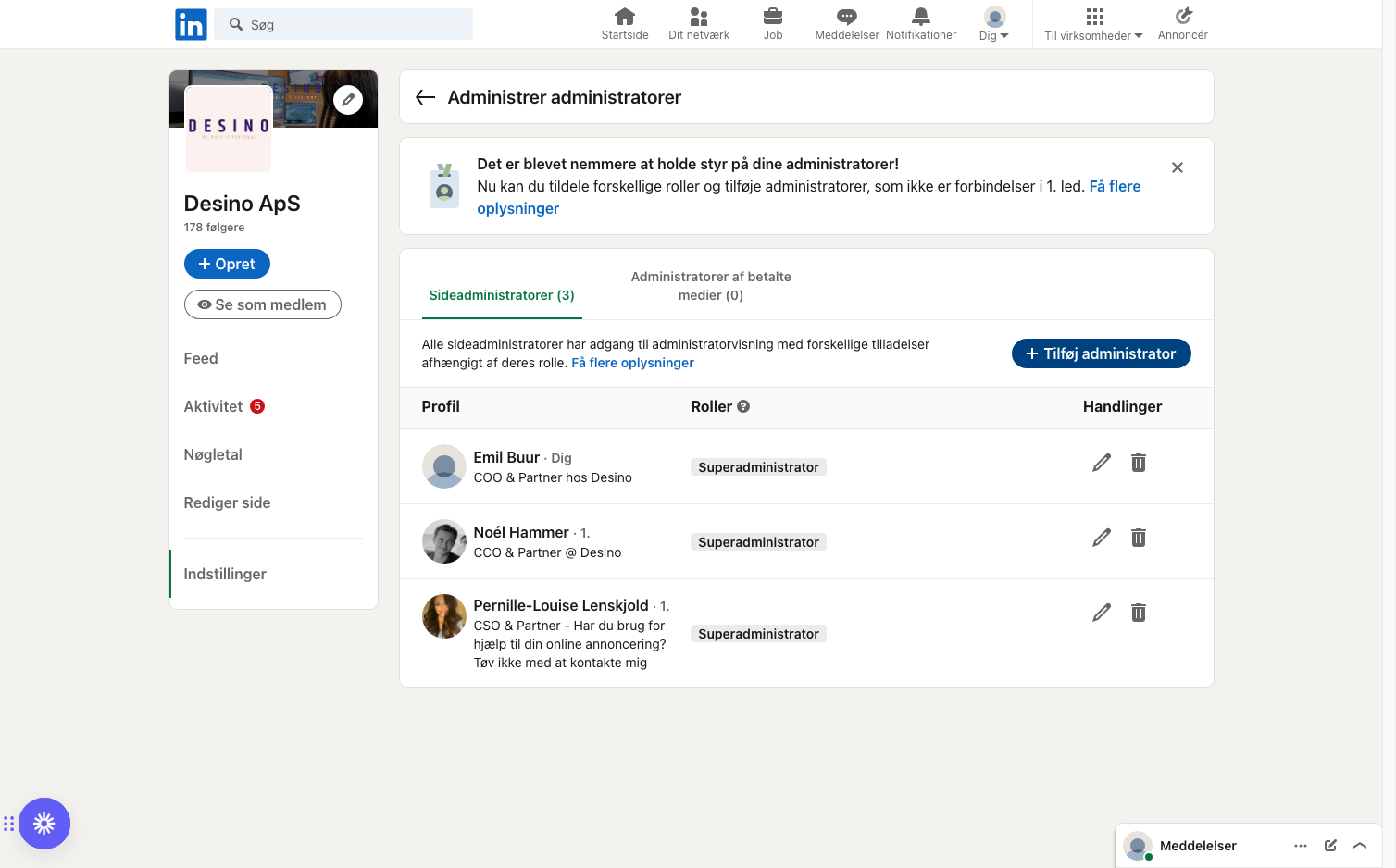Open the Desino company logo thumbnail
The image size is (1396, 868).
[229, 129]
